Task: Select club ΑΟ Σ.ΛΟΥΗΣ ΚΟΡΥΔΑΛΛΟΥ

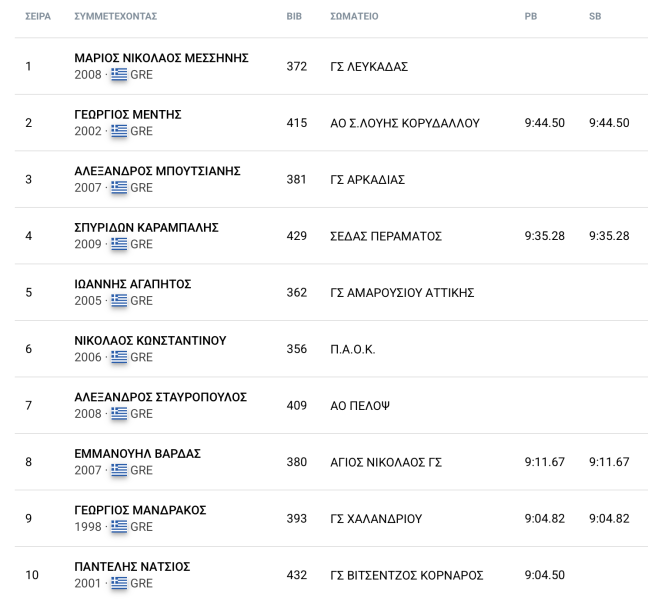Action: (x=404, y=123)
